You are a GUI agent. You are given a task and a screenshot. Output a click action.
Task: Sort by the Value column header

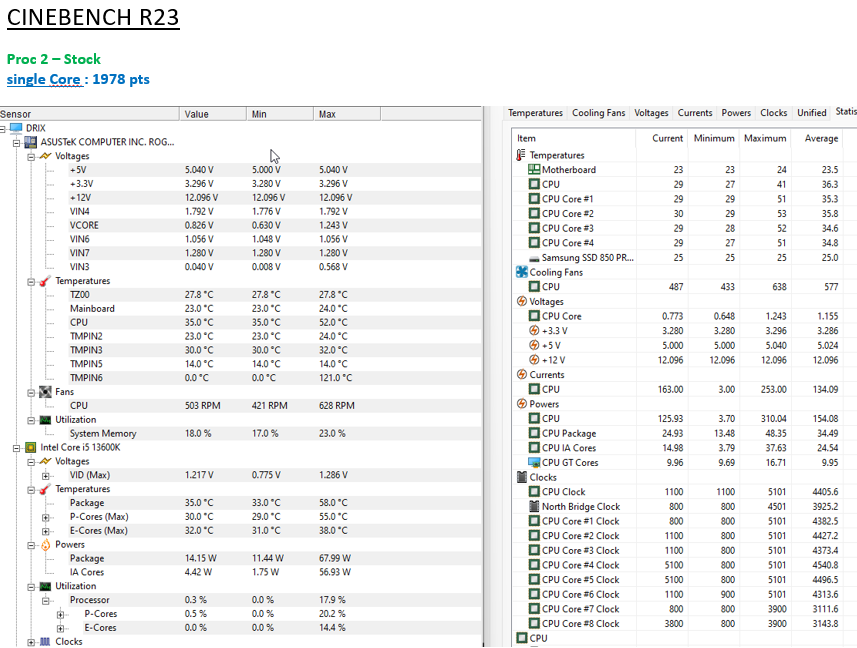(x=213, y=114)
